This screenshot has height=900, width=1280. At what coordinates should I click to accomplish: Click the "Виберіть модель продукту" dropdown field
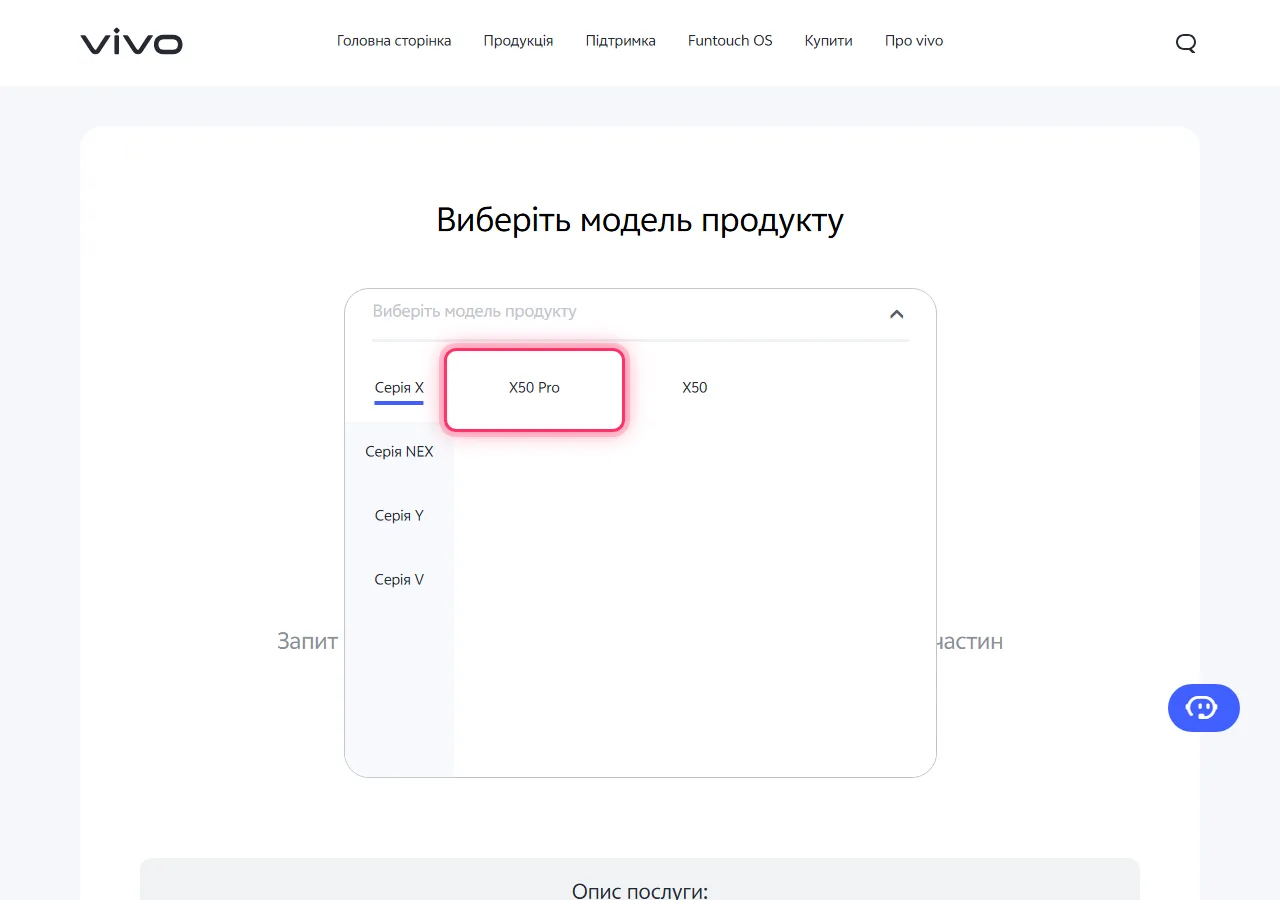click(640, 313)
